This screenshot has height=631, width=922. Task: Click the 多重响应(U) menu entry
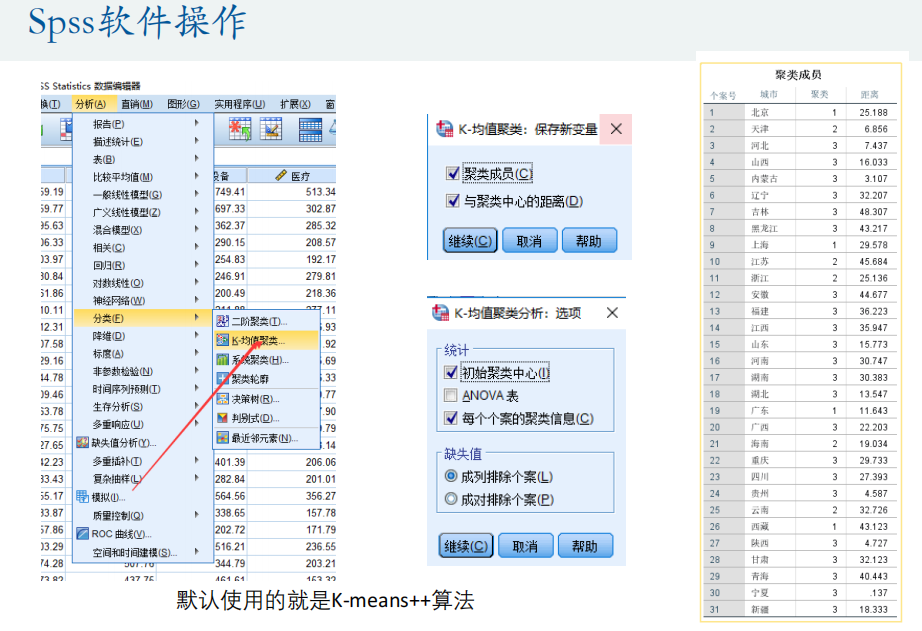(x=143, y=424)
